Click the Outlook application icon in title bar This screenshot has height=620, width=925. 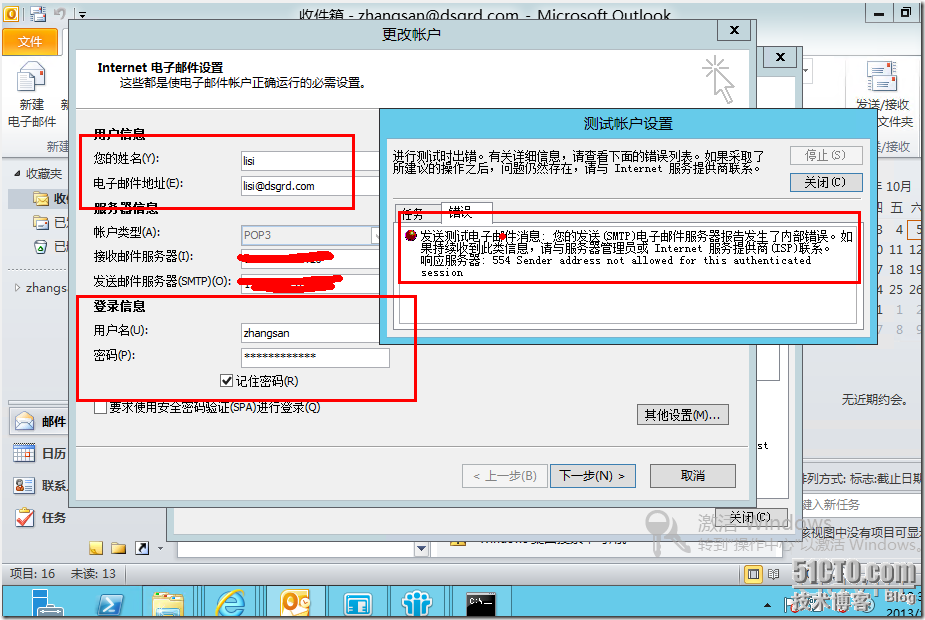click(x=10, y=13)
